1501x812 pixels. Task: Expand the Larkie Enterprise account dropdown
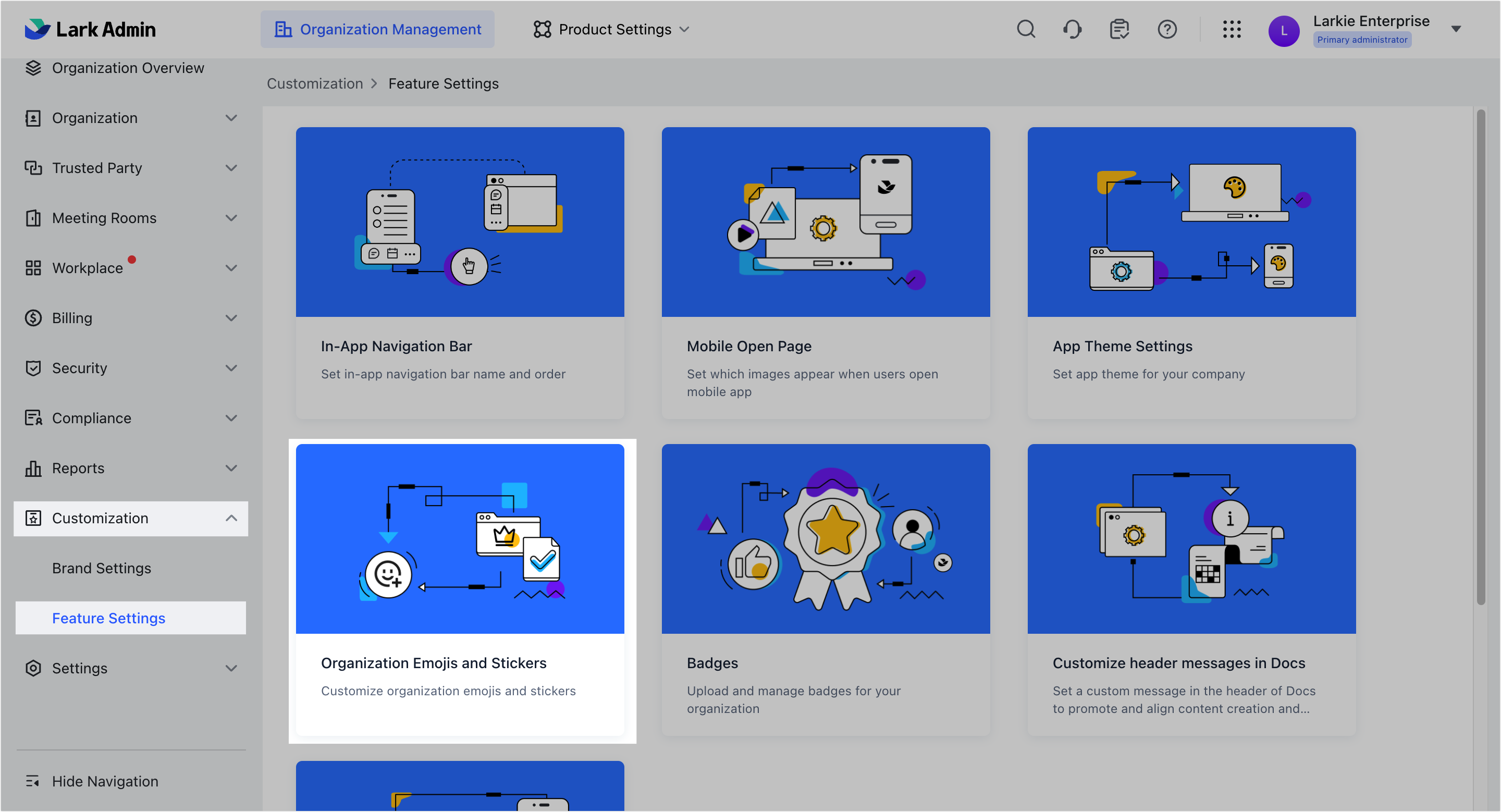(1457, 28)
